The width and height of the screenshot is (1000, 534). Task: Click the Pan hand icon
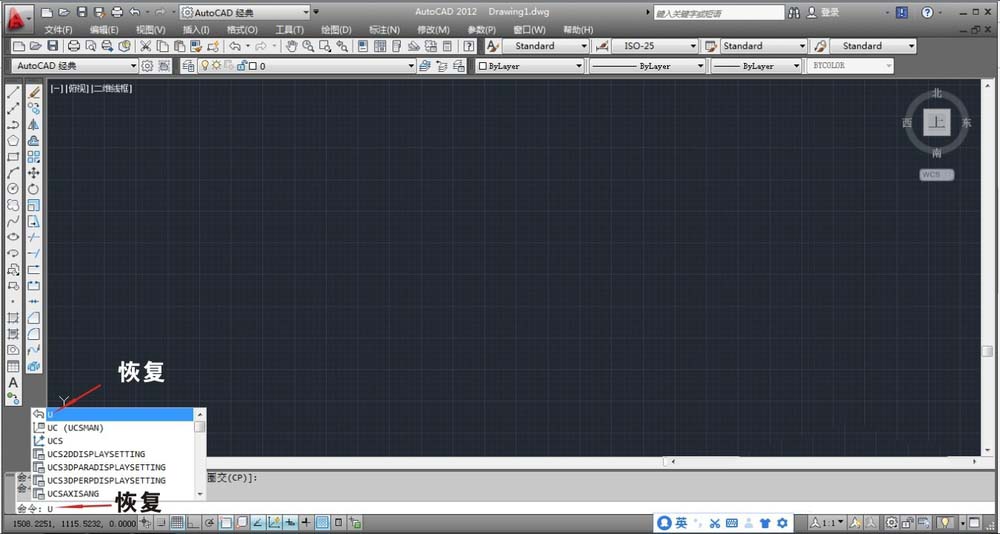click(291, 46)
